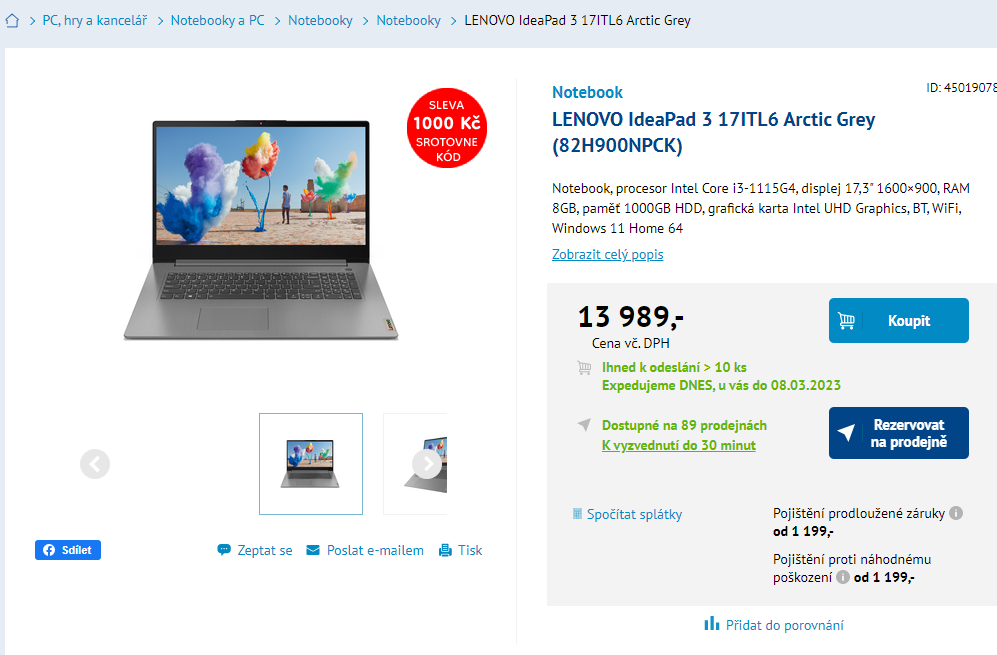Screen dimensions: 997x655
Task: Open Notebooky a PC breadcrumb
Action: pos(217,20)
